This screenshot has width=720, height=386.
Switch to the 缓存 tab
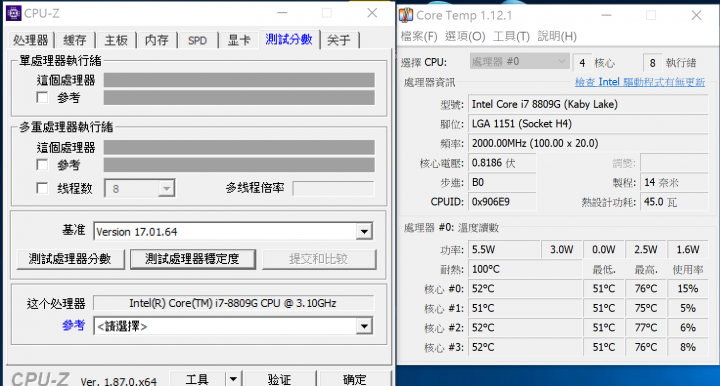point(74,40)
